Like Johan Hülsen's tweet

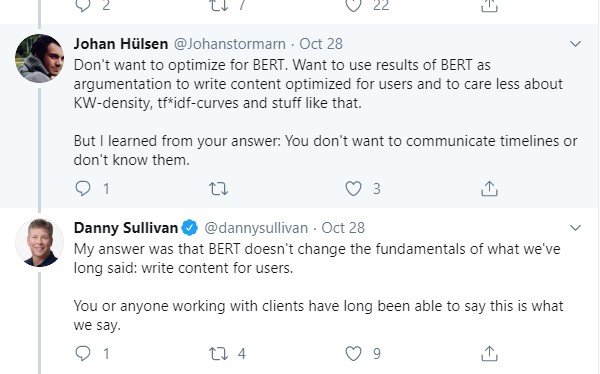point(353,188)
